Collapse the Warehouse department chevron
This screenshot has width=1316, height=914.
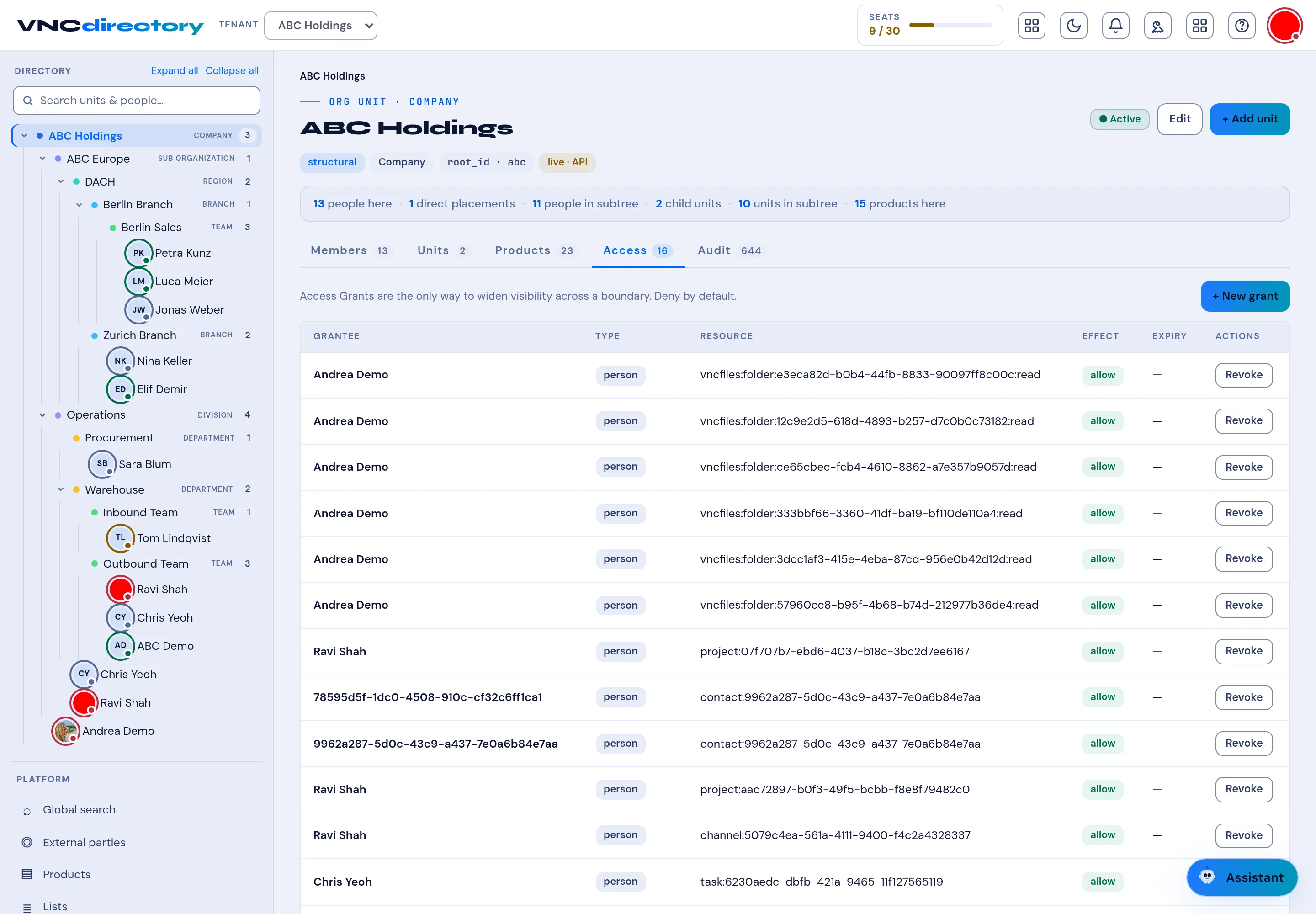(x=61, y=489)
